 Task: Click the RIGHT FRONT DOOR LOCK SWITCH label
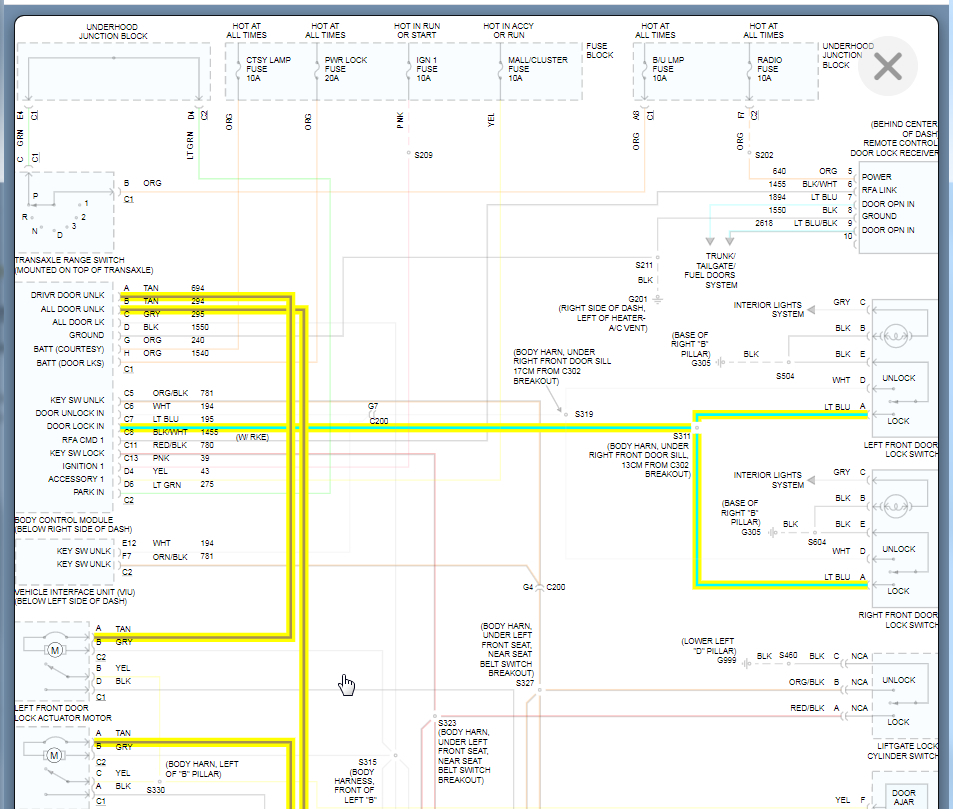point(898,620)
